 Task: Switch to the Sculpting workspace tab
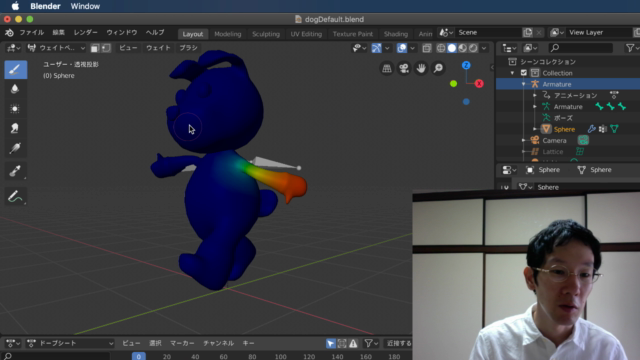tap(266, 34)
